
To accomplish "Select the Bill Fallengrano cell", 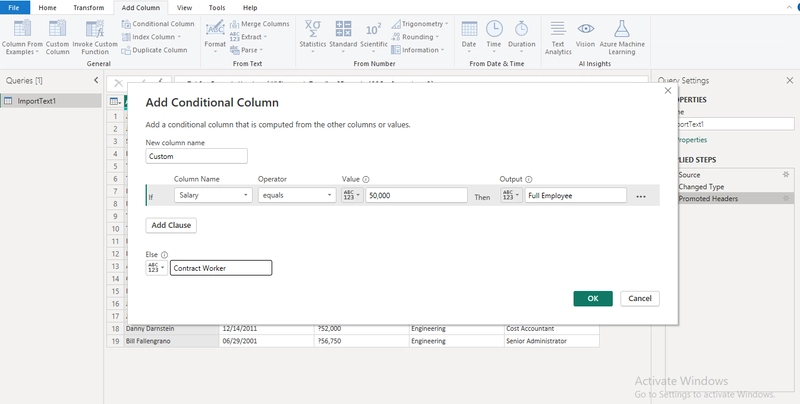I will (171, 341).
